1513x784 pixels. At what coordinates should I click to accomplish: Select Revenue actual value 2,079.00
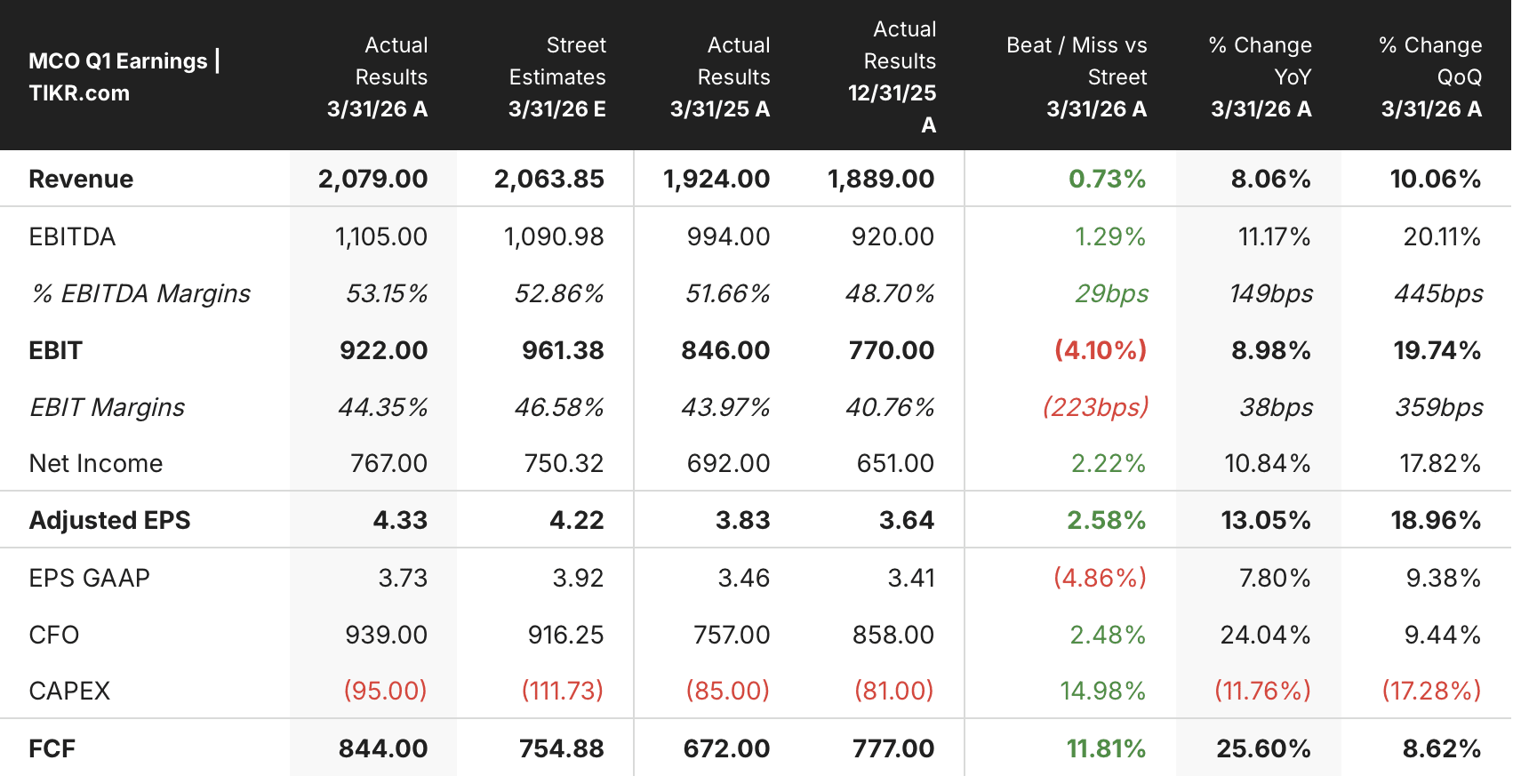pyautogui.click(x=372, y=179)
